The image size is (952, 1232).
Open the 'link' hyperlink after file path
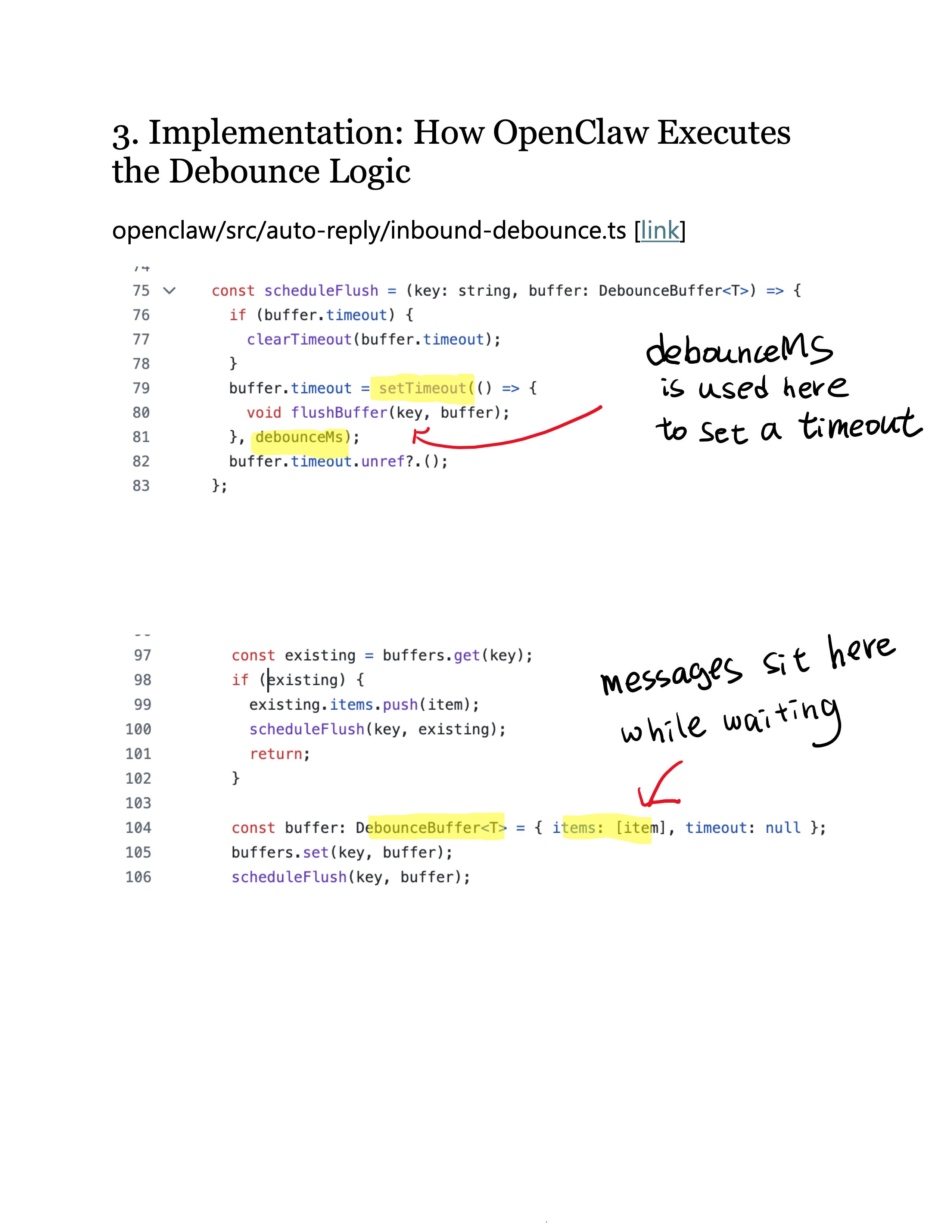(659, 230)
